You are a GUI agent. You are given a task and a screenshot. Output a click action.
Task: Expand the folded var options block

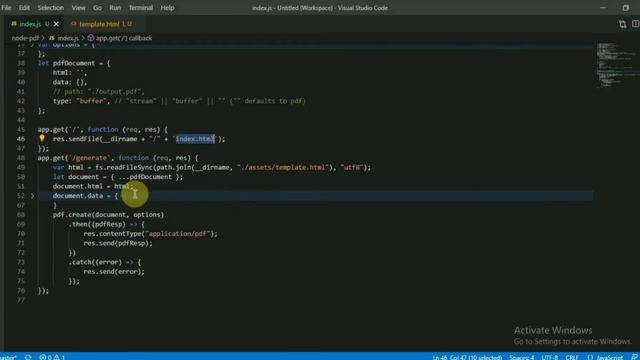[x=32, y=44]
